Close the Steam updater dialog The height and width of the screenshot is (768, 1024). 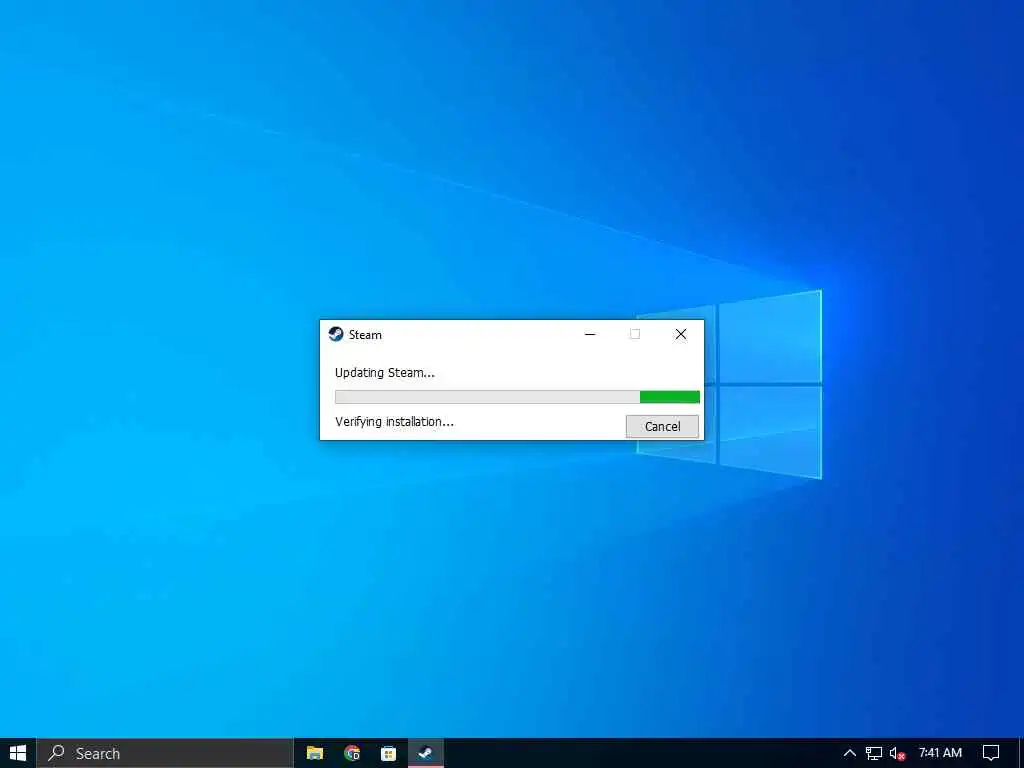point(680,334)
